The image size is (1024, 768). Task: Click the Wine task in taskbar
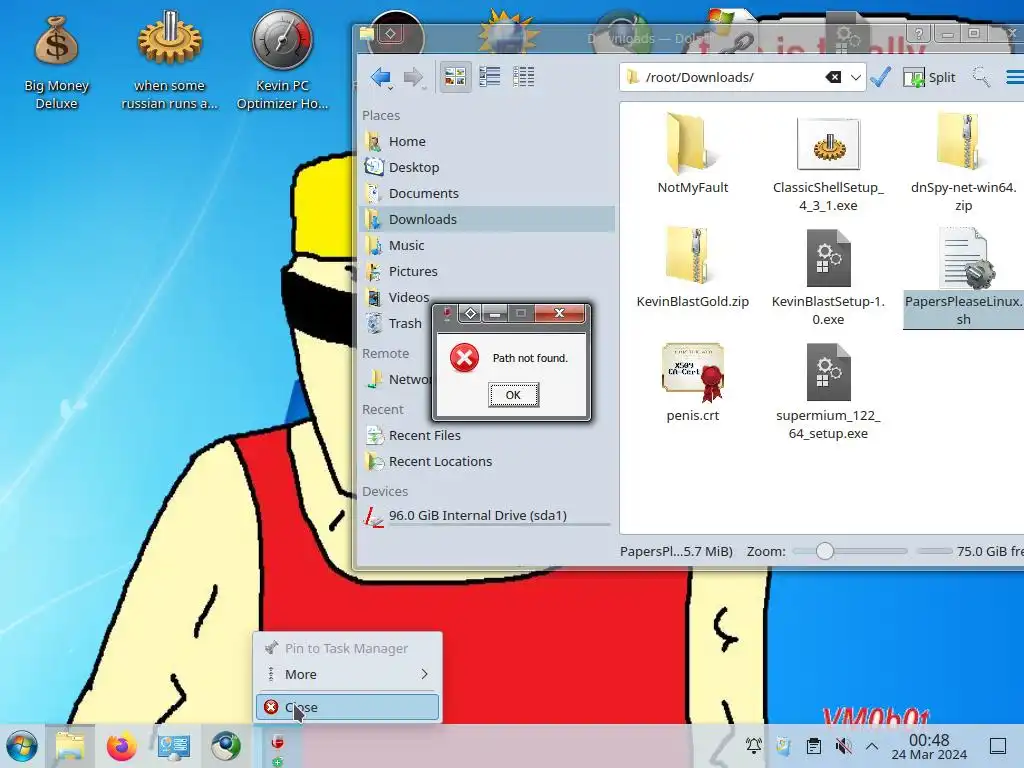tap(278, 746)
